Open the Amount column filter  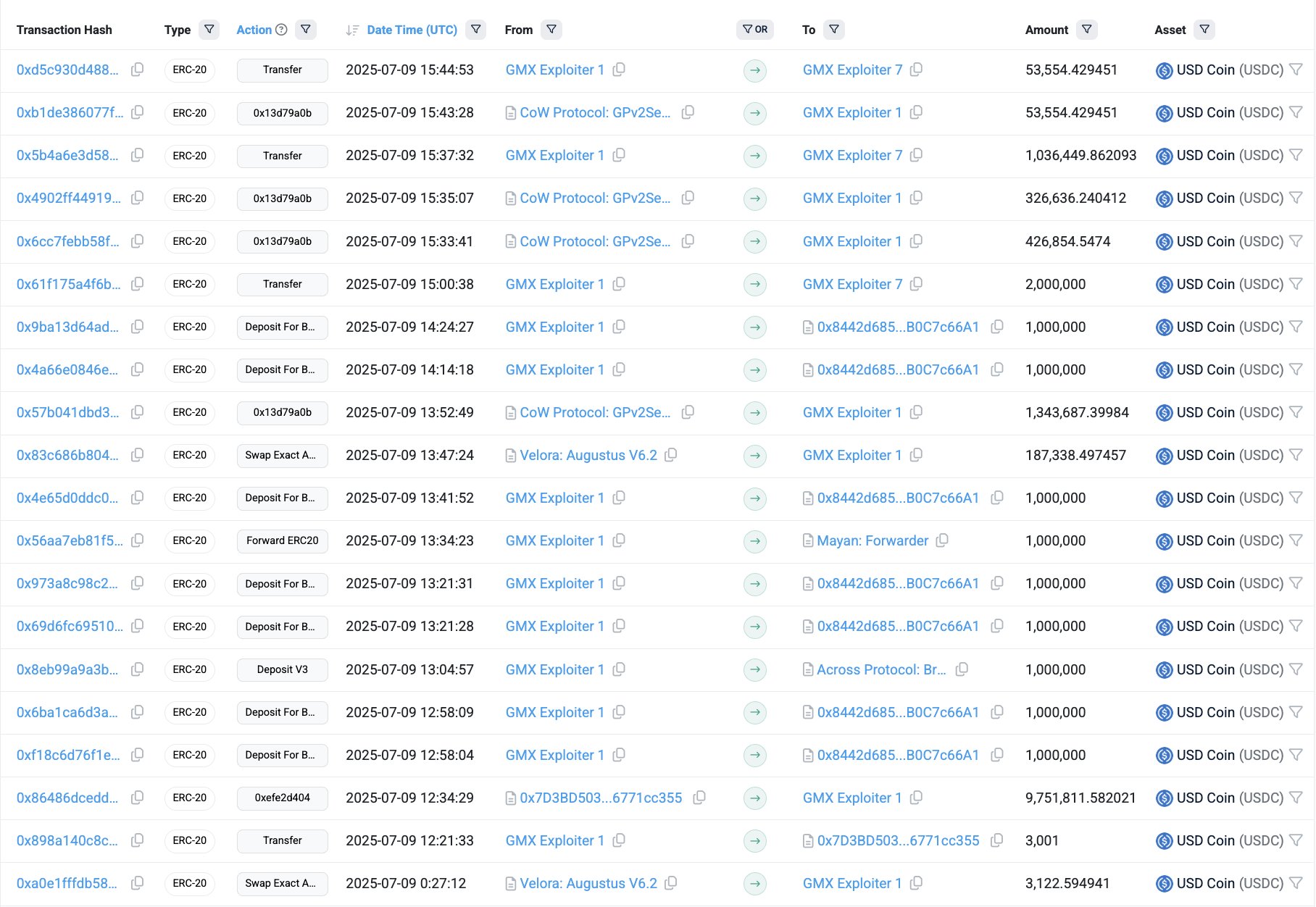point(1086,30)
